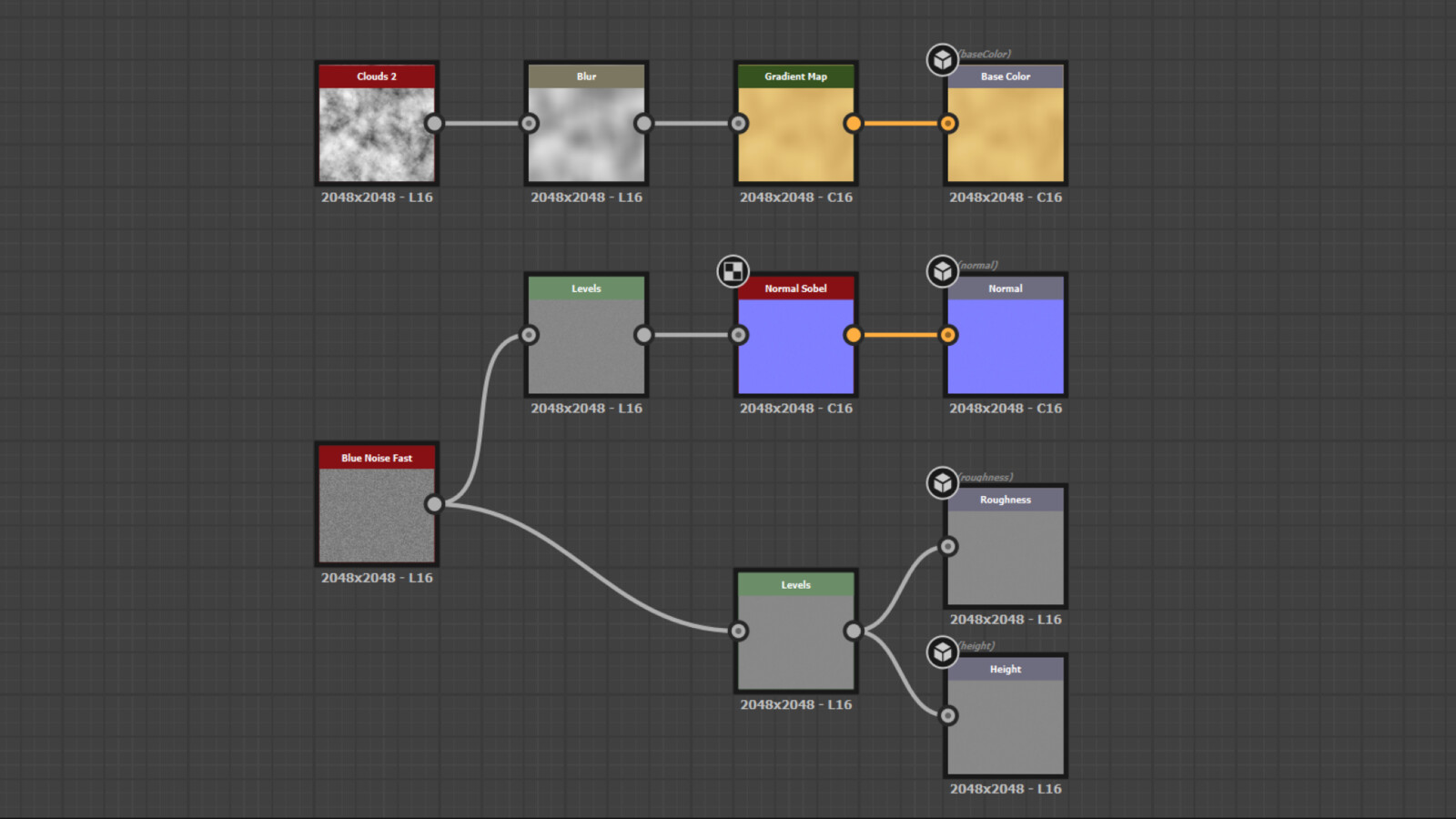This screenshot has width=1456, height=819.
Task: Click the checker badge on Normal Sobel node
Action: (x=733, y=271)
